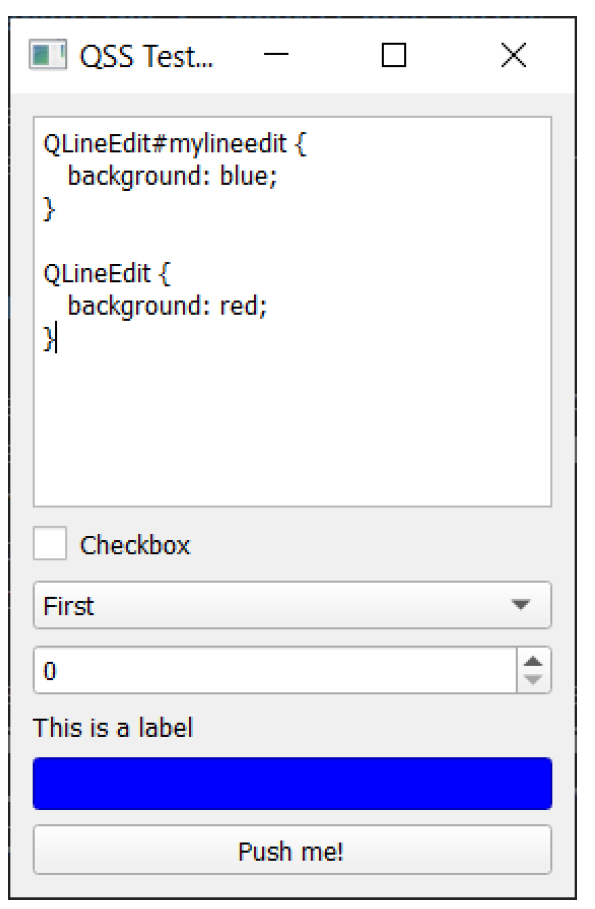
Task: Click the QSS Test... title bar text
Action: tap(147, 56)
